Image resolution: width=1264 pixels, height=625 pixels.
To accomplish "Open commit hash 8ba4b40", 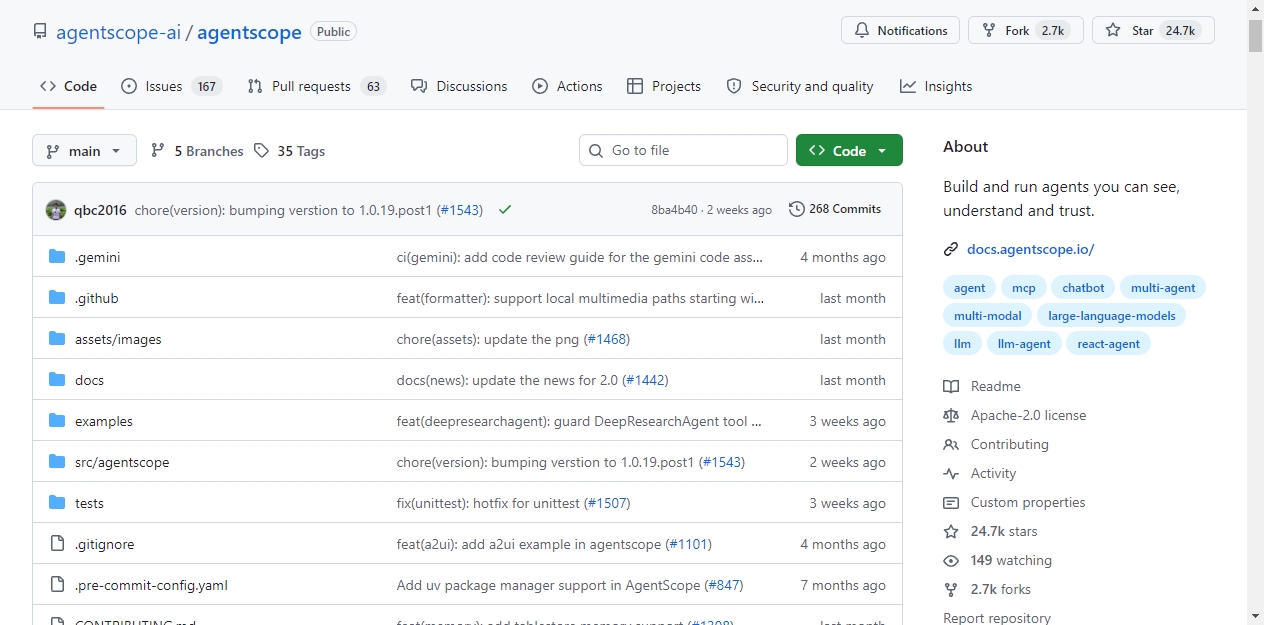I will [674, 210].
